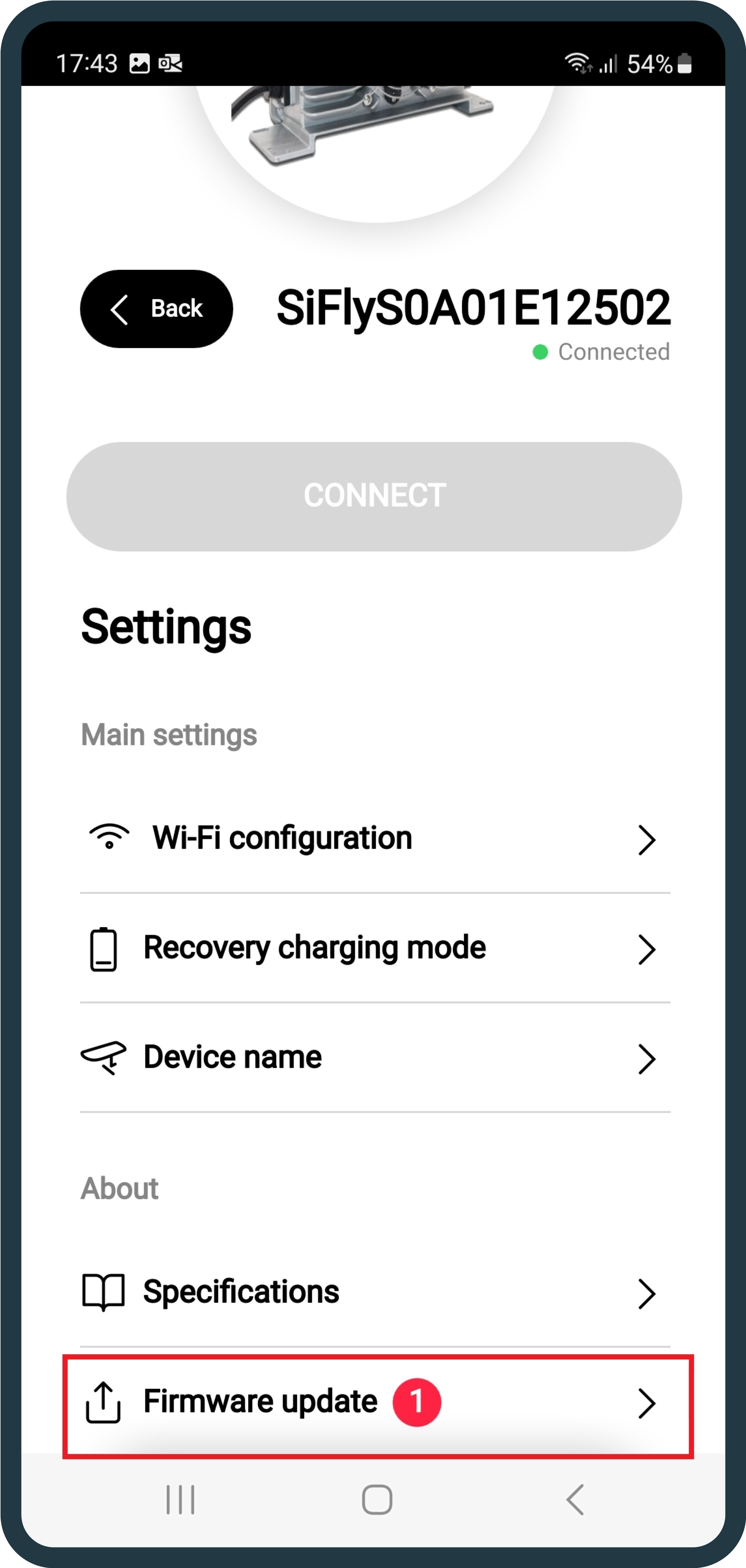Open Firmware update chevron arrow
Screen dimensions: 746x1568
647,1403
